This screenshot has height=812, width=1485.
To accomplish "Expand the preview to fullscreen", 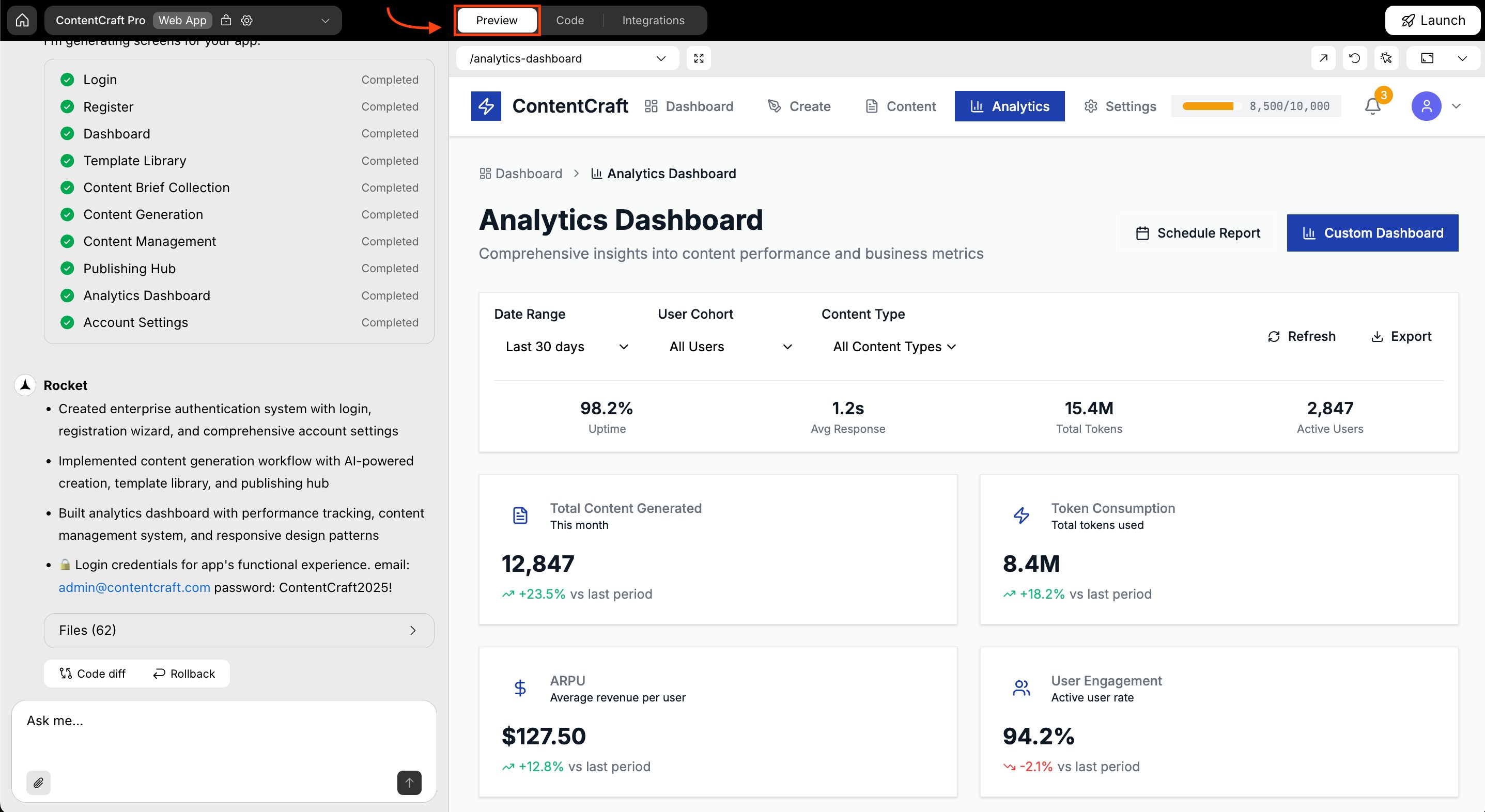I will 699,58.
